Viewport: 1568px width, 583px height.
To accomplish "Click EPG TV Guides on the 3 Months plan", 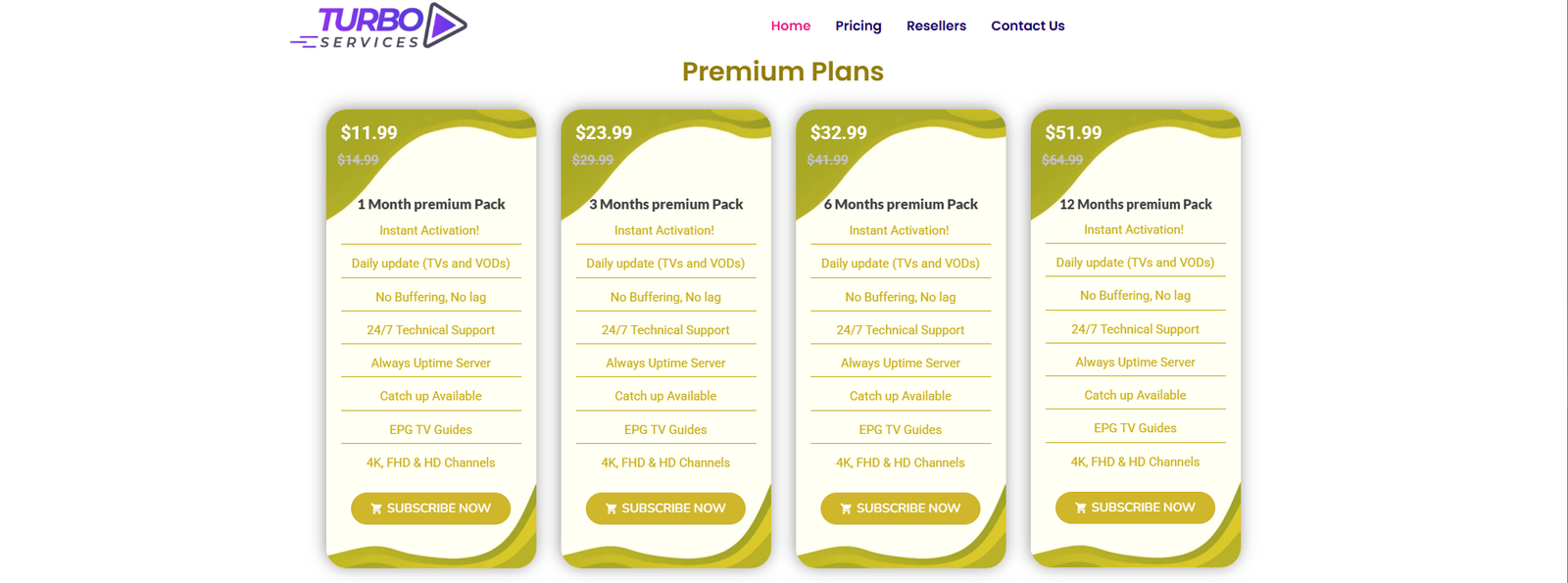I will tap(665, 429).
